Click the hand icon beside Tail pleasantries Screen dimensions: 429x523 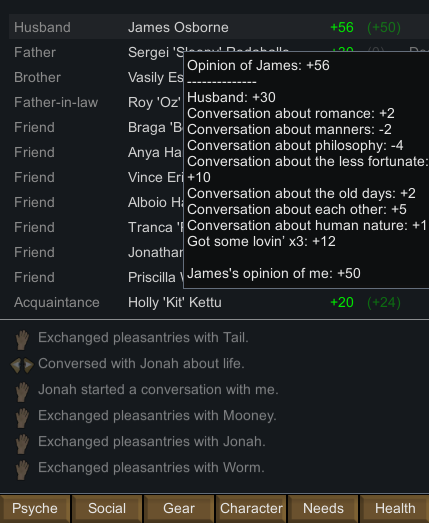(x=22, y=340)
